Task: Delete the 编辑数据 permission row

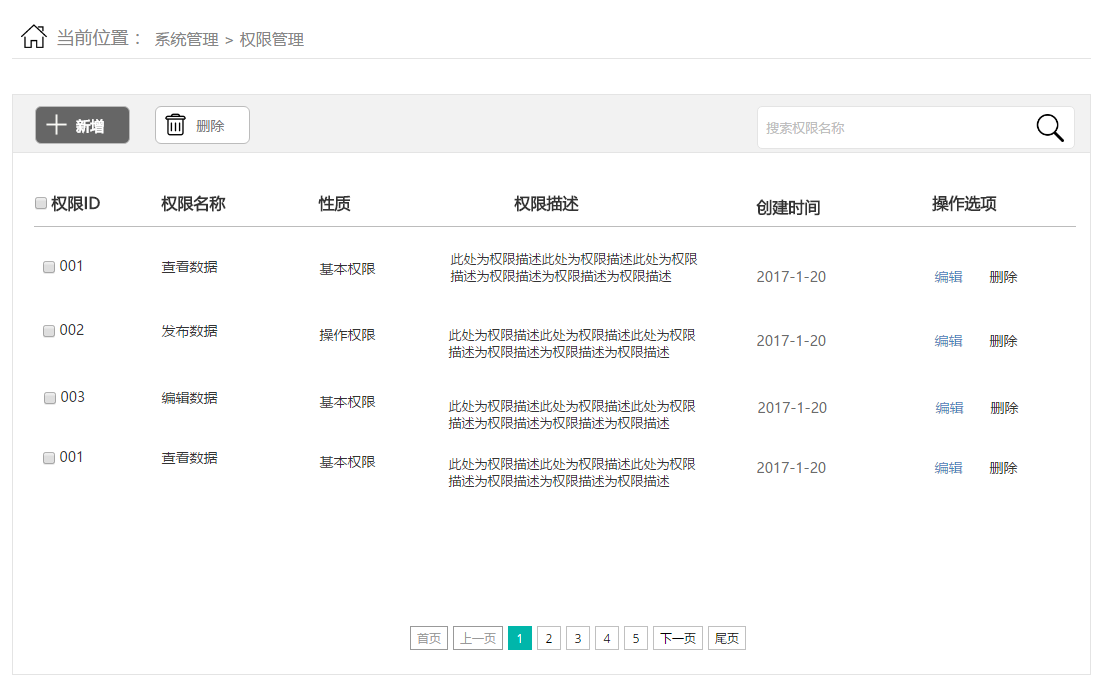Action: click(x=1004, y=408)
